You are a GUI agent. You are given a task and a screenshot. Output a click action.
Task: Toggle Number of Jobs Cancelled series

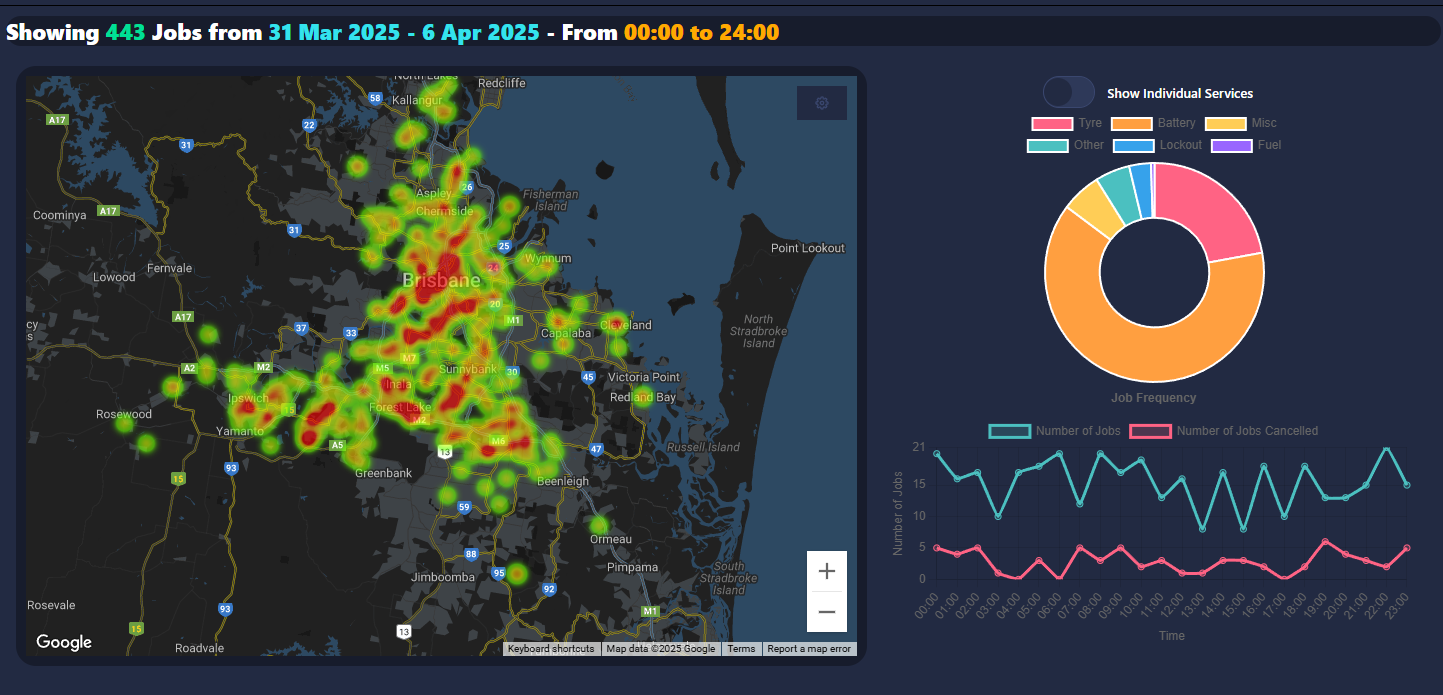[x=1223, y=431]
